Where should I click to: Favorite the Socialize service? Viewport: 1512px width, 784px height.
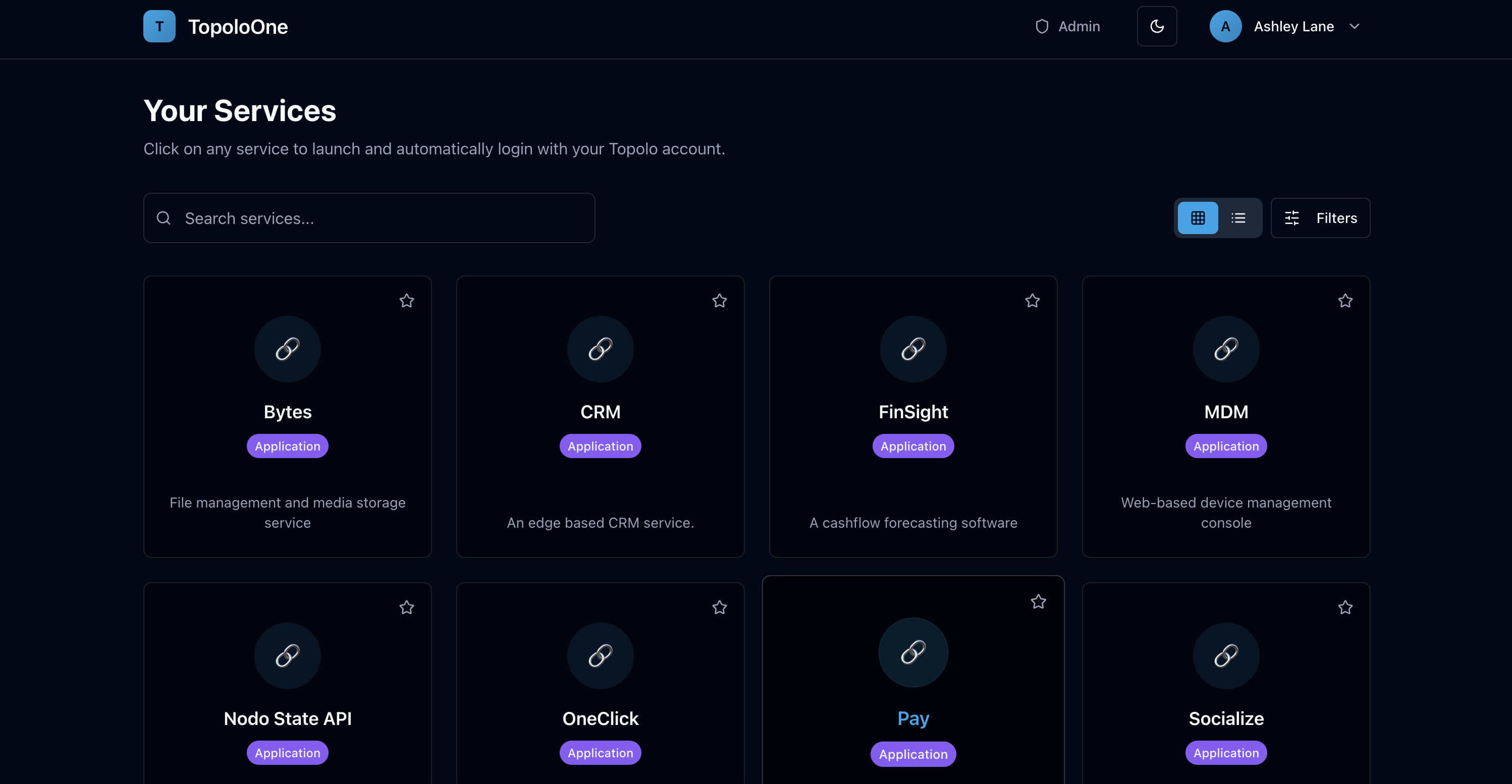click(1345, 607)
